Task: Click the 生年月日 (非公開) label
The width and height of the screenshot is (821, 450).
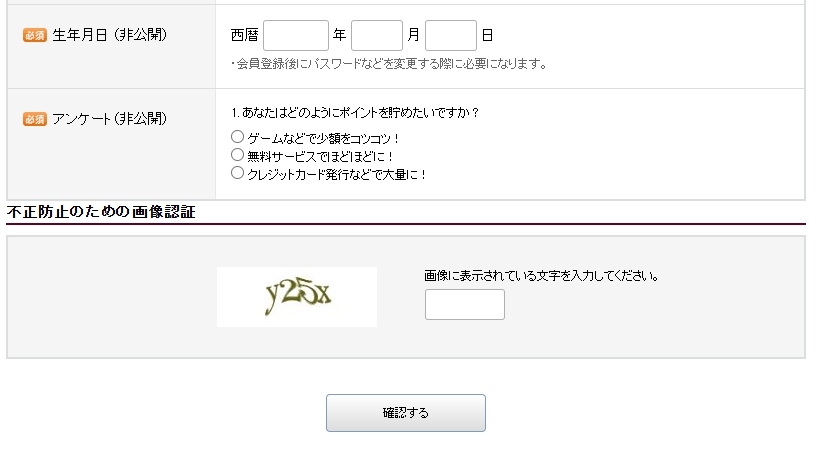Action: click(x=109, y=35)
